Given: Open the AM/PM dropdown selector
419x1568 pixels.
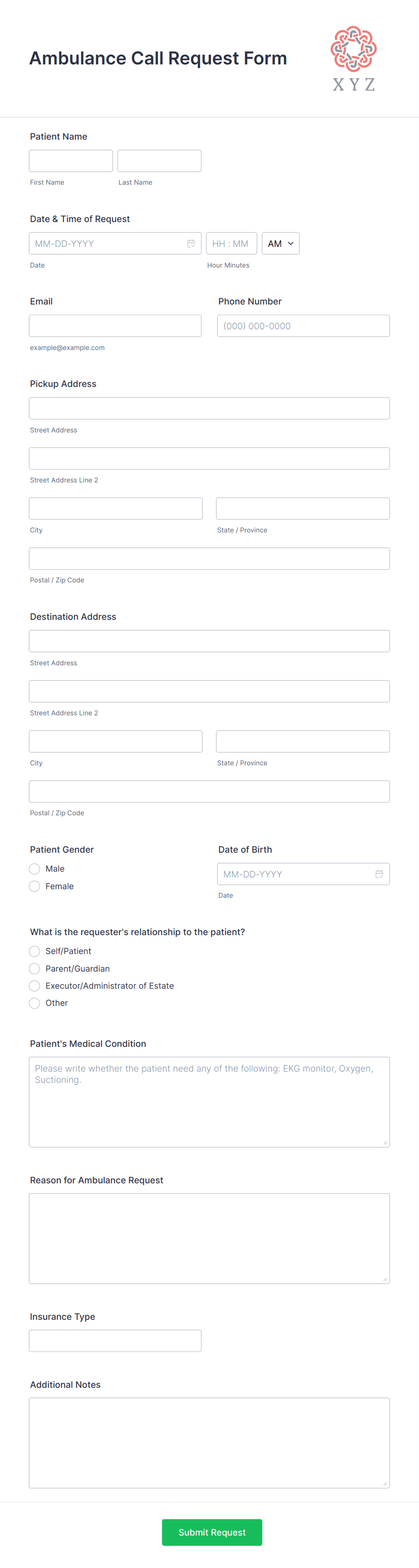Looking at the screenshot, I should point(280,243).
